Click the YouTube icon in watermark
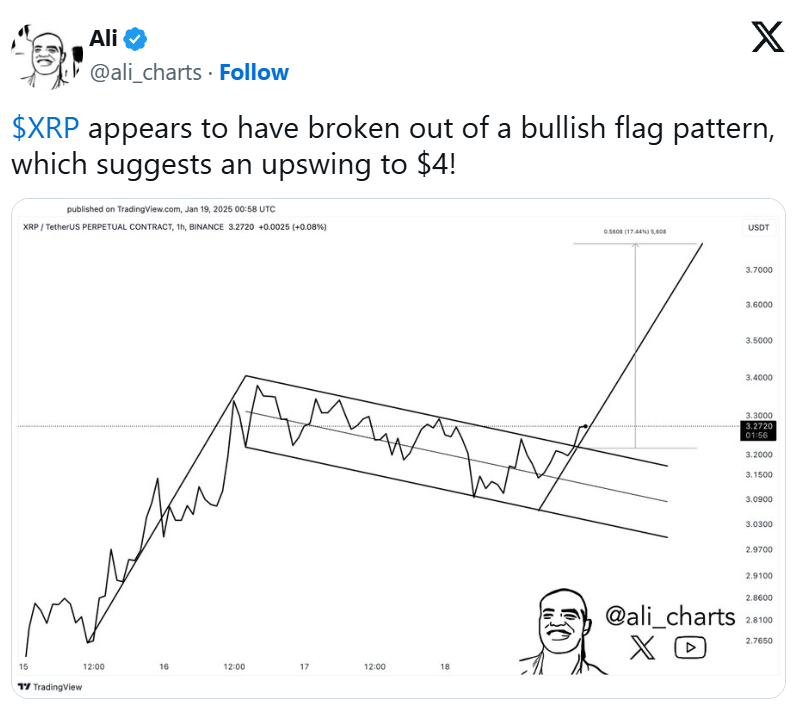Viewport: 797px width, 712px height. tap(690, 647)
